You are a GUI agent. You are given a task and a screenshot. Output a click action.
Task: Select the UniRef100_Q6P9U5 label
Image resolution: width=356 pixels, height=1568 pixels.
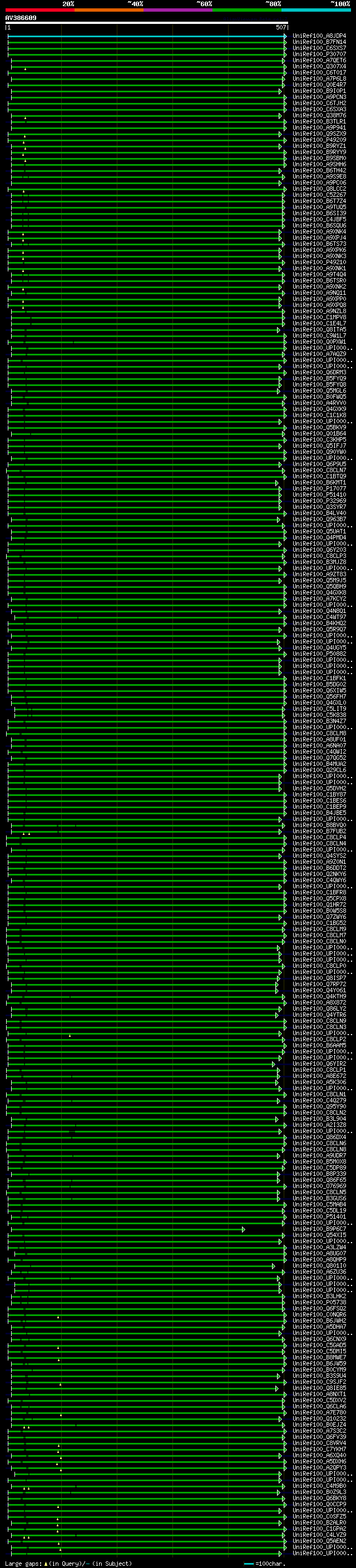tap(319, 464)
